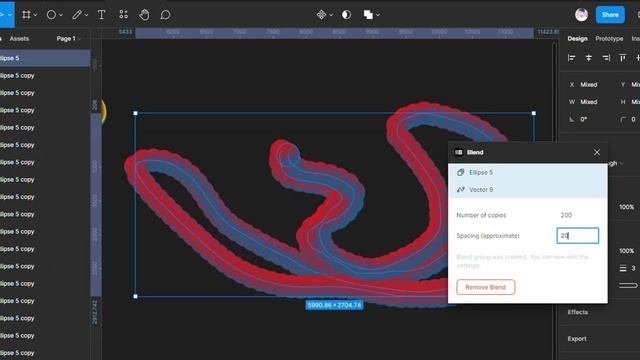Screen dimensions: 640x360
Task: Click the W width field showing Mixed
Action: pos(588,102)
